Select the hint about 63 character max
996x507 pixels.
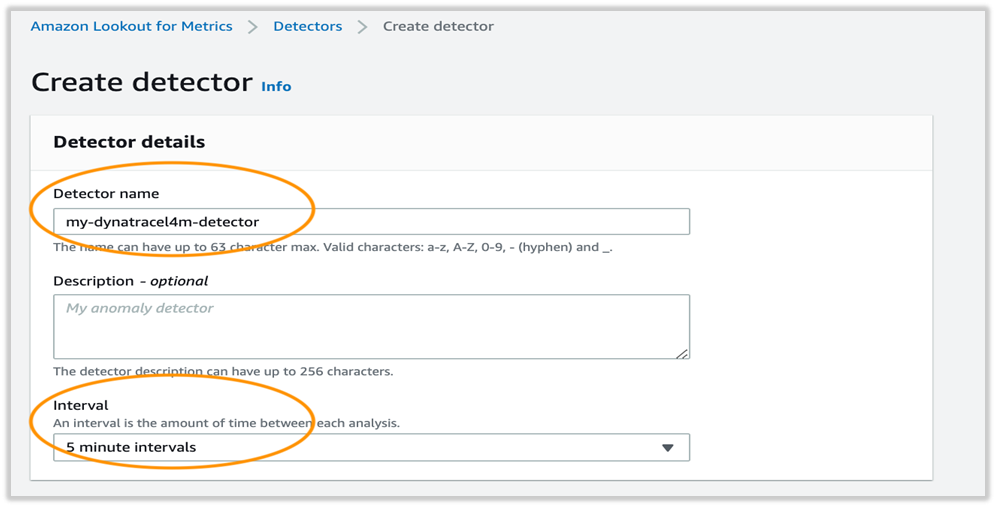pos(333,247)
